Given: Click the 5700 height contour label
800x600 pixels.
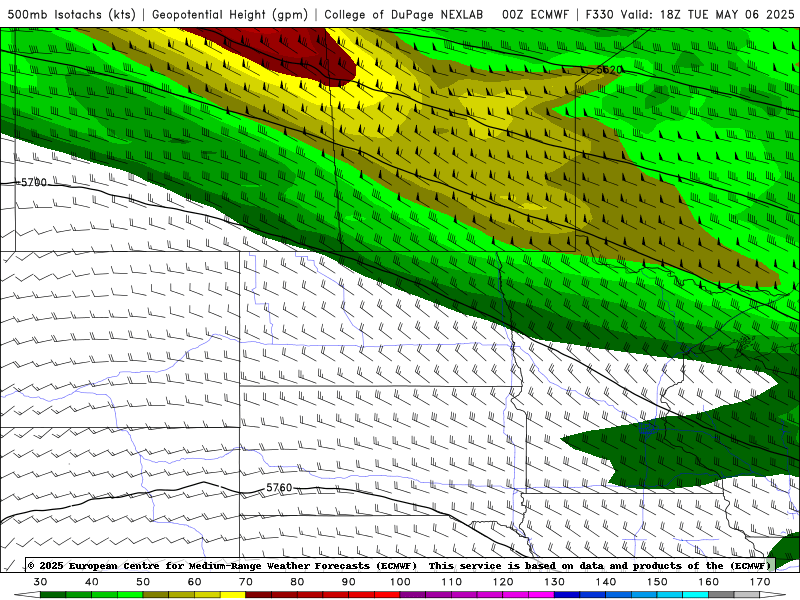Looking at the screenshot, I should coord(34,182).
